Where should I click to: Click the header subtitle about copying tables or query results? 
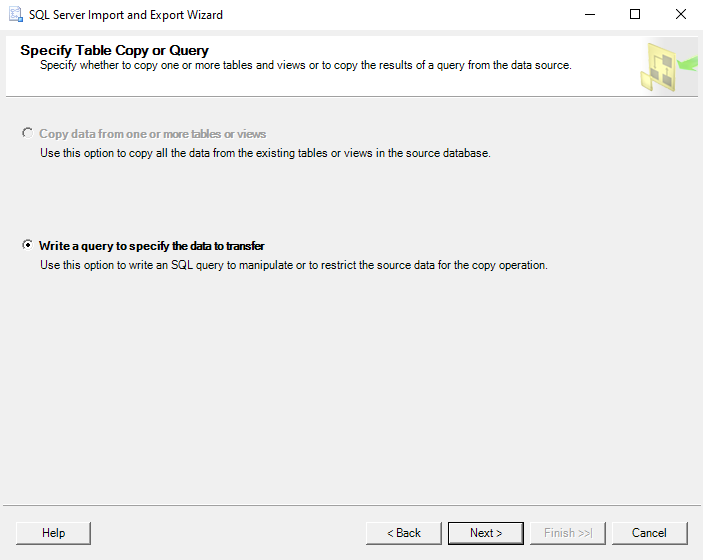pyautogui.click(x=305, y=65)
